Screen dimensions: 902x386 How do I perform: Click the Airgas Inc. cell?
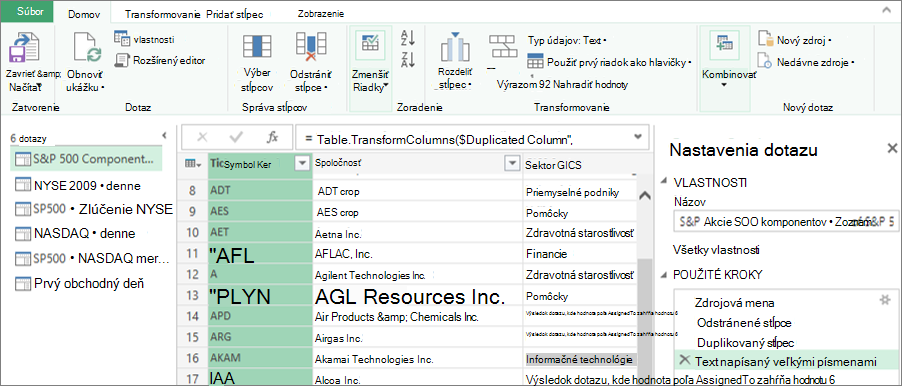click(417, 338)
